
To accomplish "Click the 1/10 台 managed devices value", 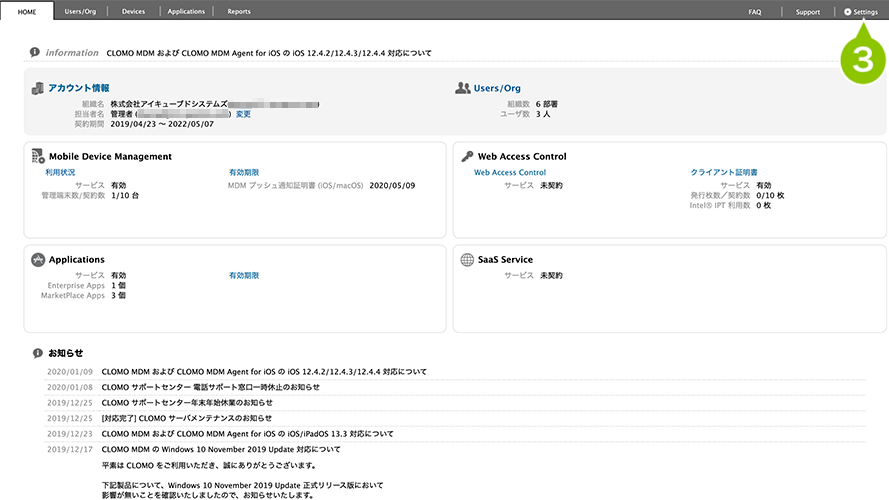I will (125, 196).
